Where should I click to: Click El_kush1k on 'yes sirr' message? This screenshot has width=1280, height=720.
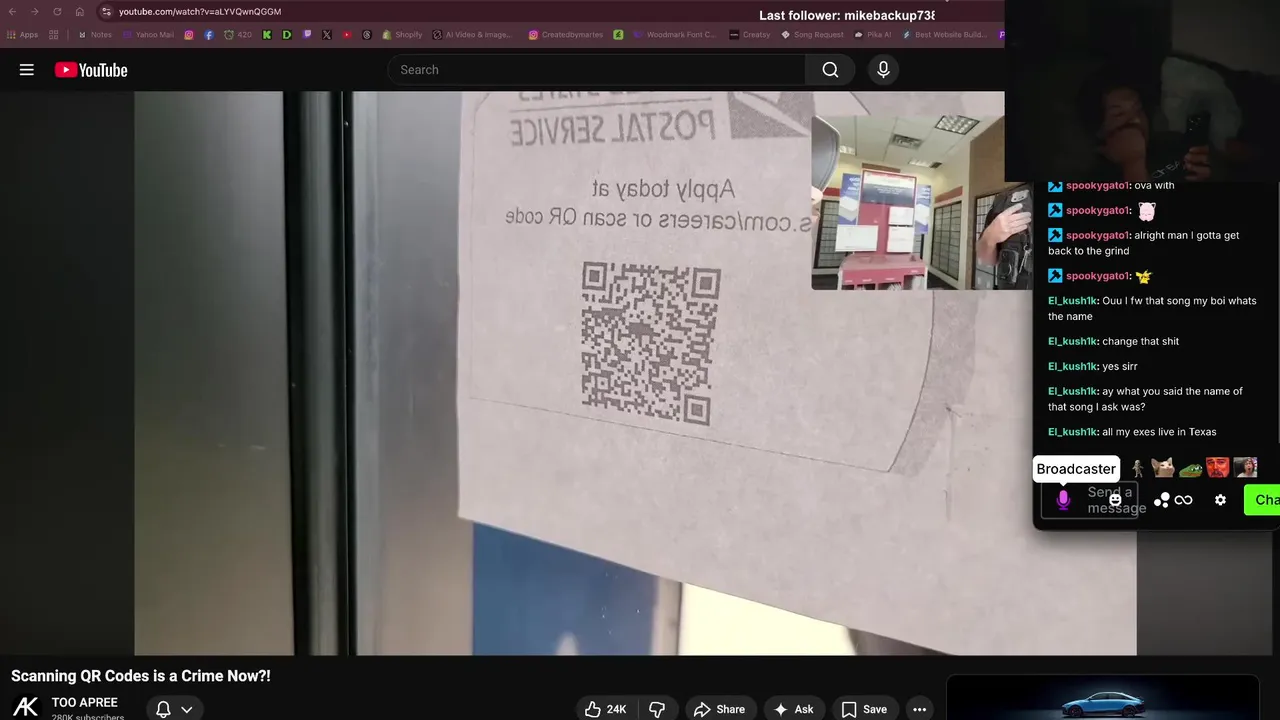coord(1072,366)
